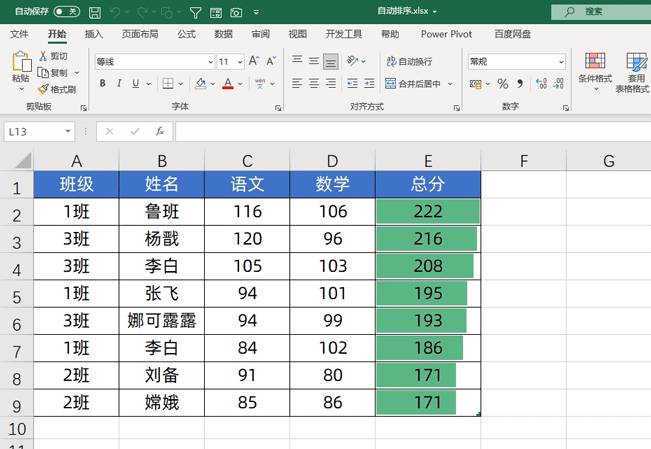This screenshot has width=651, height=449.
Task: Click the Decrease Indent icon
Action: click(x=352, y=83)
